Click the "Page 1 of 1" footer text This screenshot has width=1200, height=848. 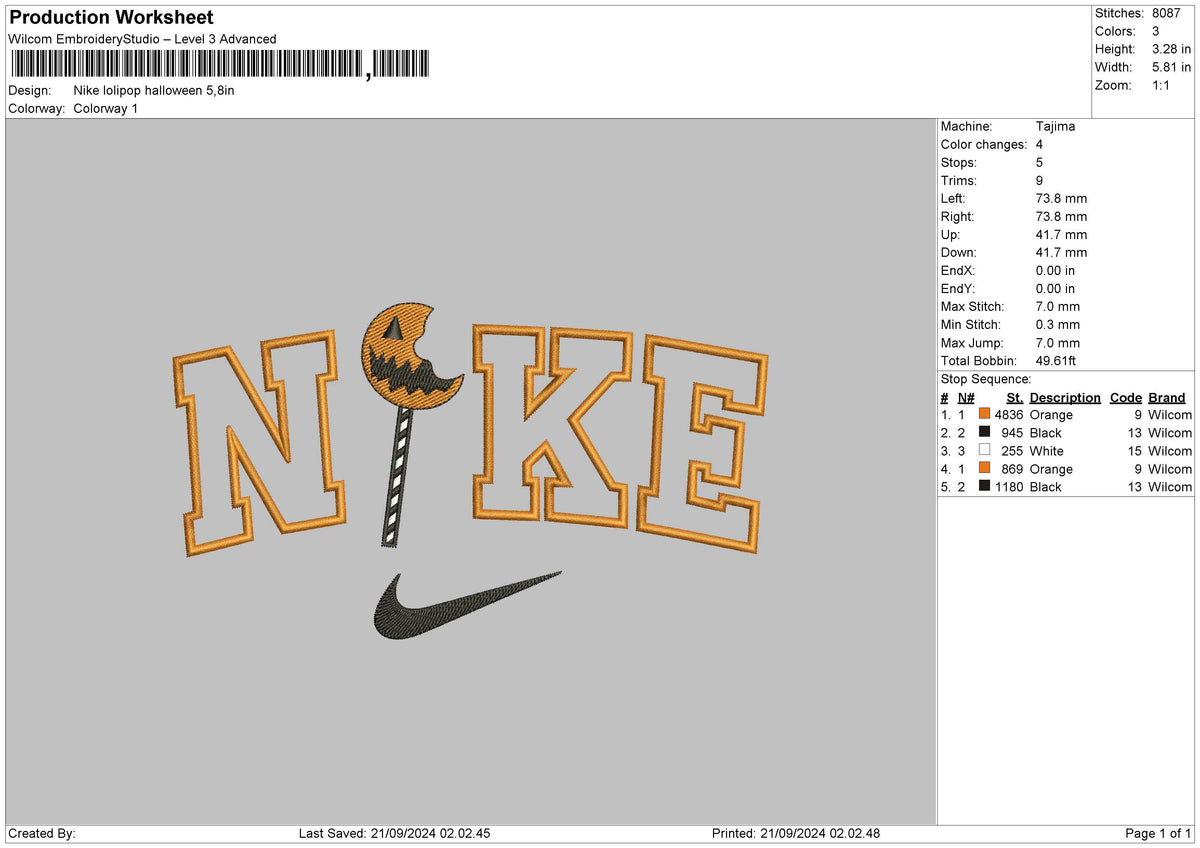tap(1158, 833)
